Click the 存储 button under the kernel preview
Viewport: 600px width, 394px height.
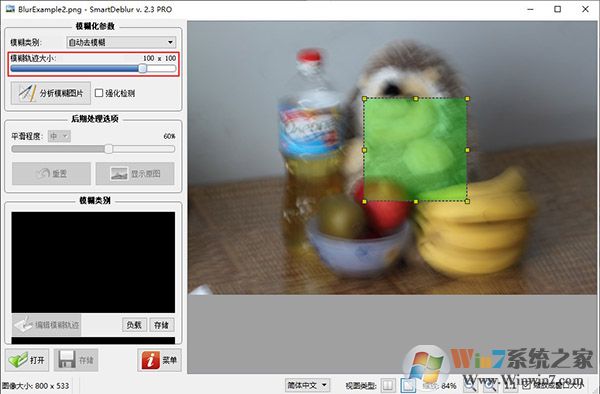tap(161, 325)
